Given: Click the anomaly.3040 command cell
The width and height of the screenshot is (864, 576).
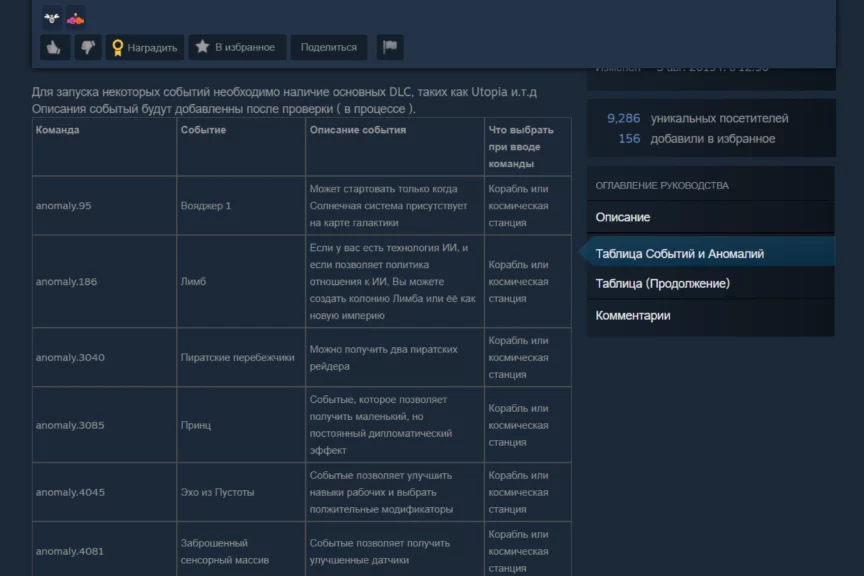Looking at the screenshot, I should (x=70, y=358).
